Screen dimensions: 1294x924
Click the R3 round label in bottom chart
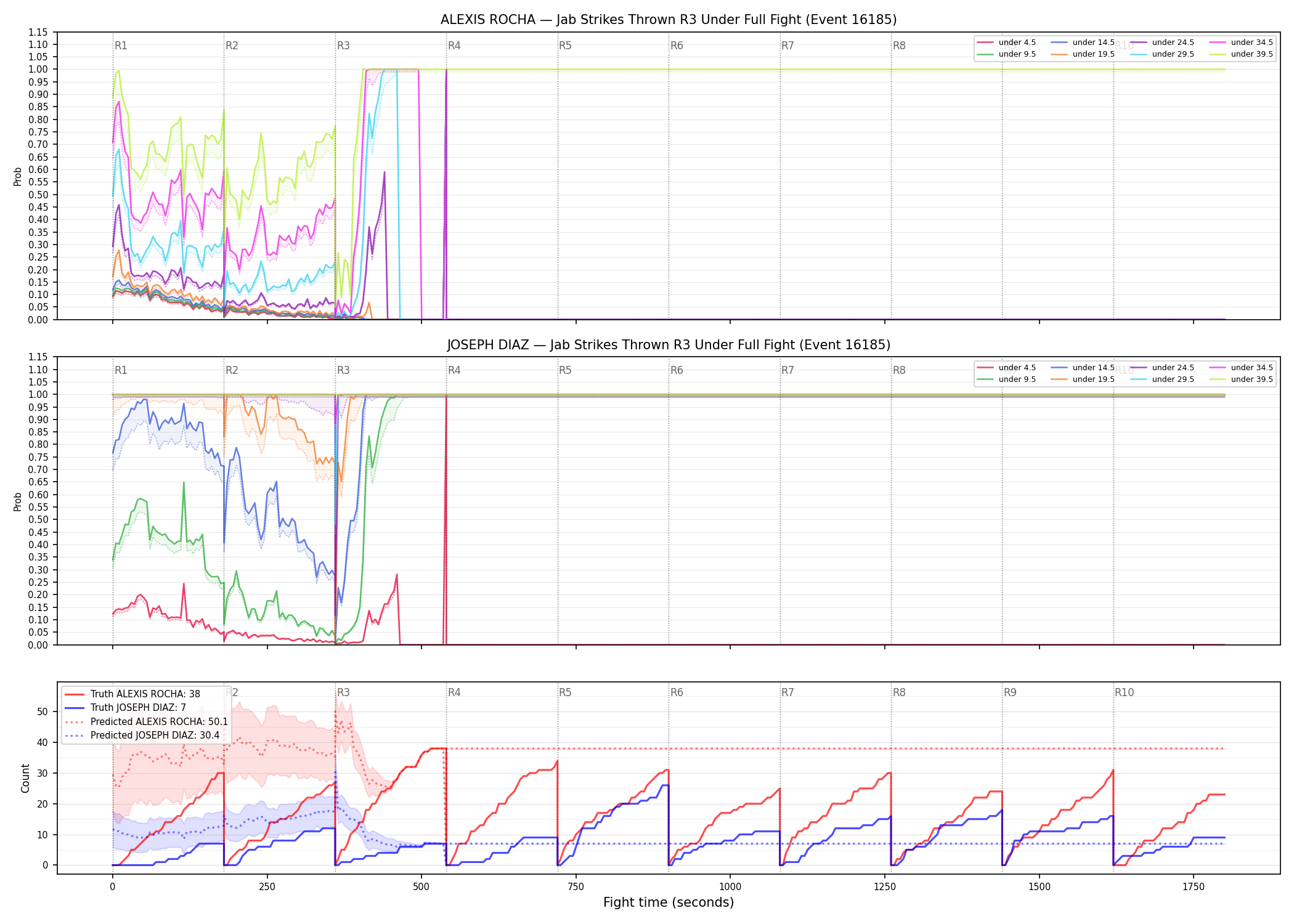pyautogui.click(x=343, y=692)
